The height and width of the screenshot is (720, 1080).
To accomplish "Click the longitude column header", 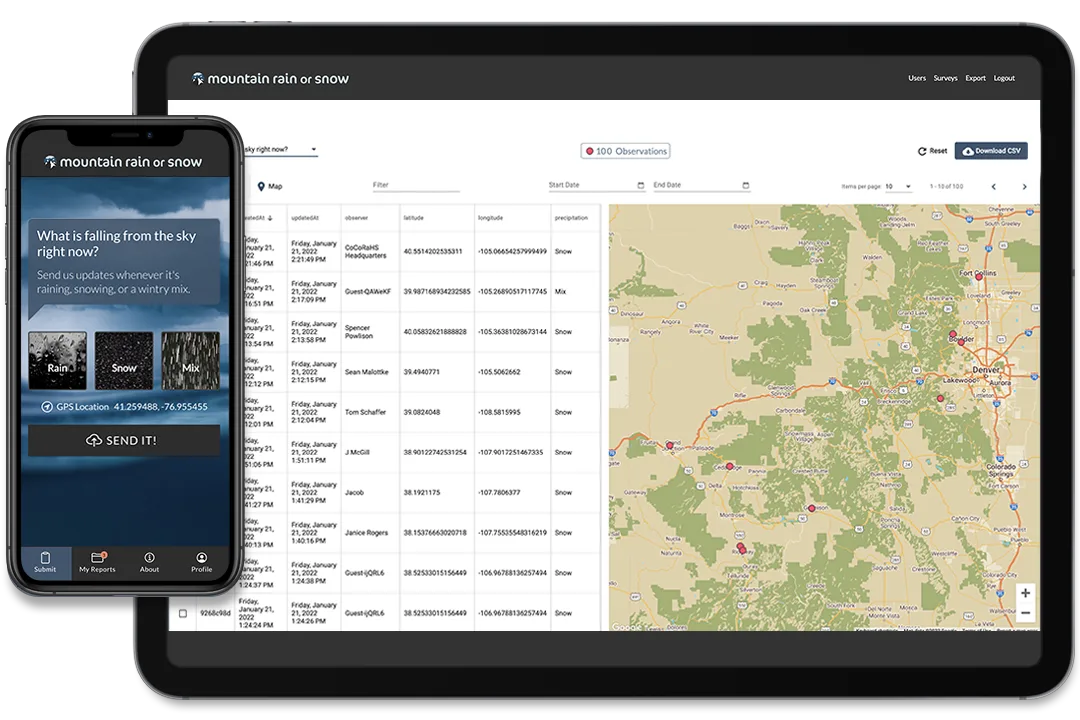I will click(x=490, y=218).
